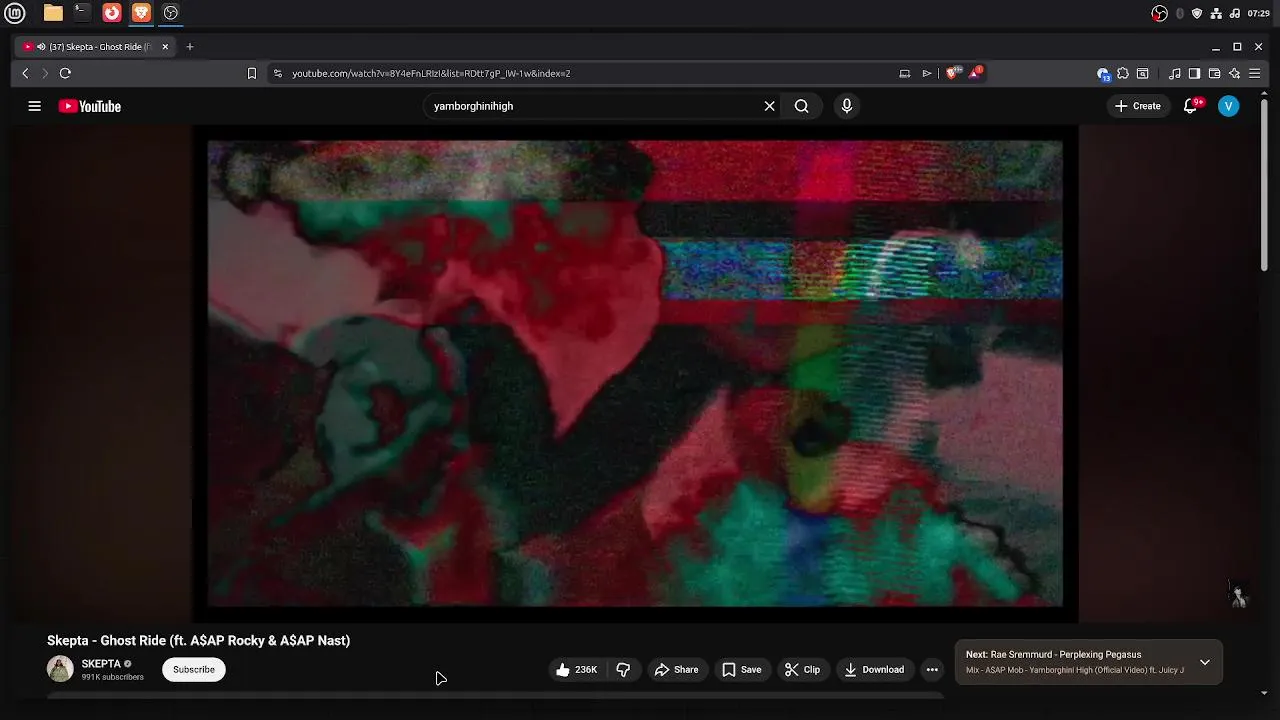1280x720 pixels.
Task: Like the video (236K)
Action: (x=577, y=670)
